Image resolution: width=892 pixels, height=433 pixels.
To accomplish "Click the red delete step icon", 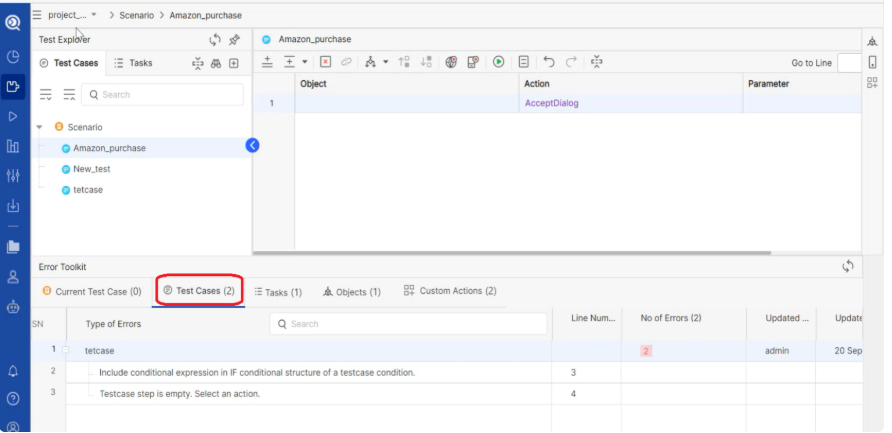I will pyautogui.click(x=325, y=62).
